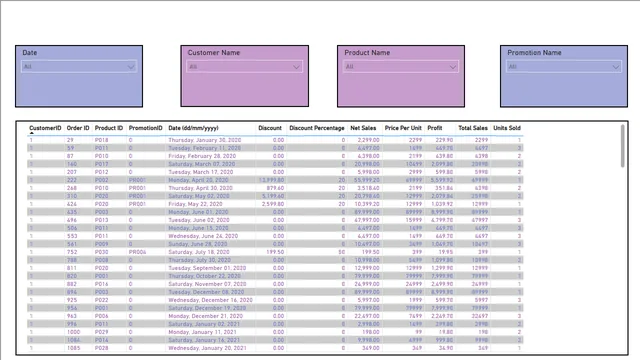Sort by the Order ID column header
This screenshot has height=360, width=640.
(78, 128)
